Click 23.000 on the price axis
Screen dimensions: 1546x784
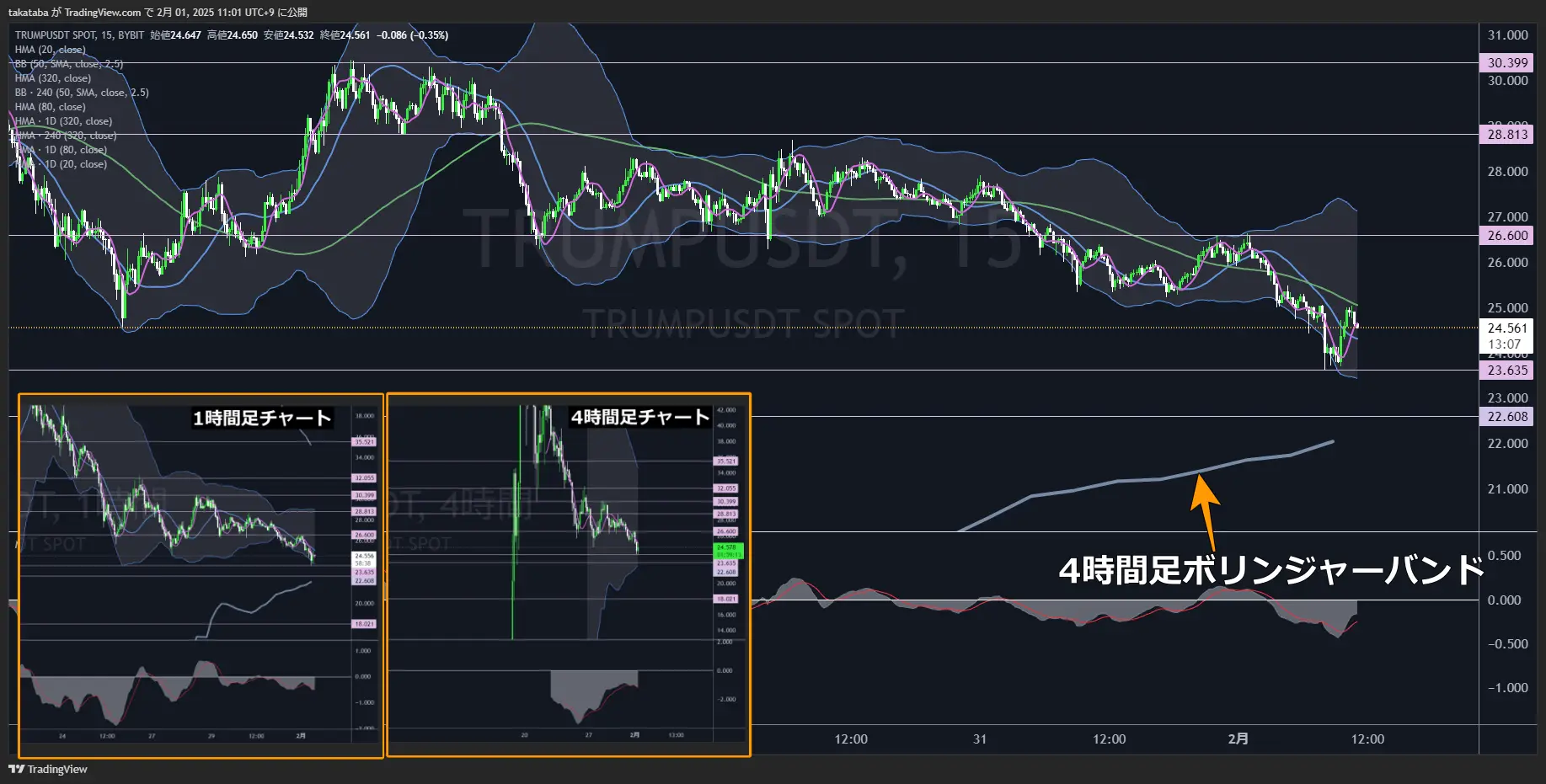click(x=1507, y=398)
